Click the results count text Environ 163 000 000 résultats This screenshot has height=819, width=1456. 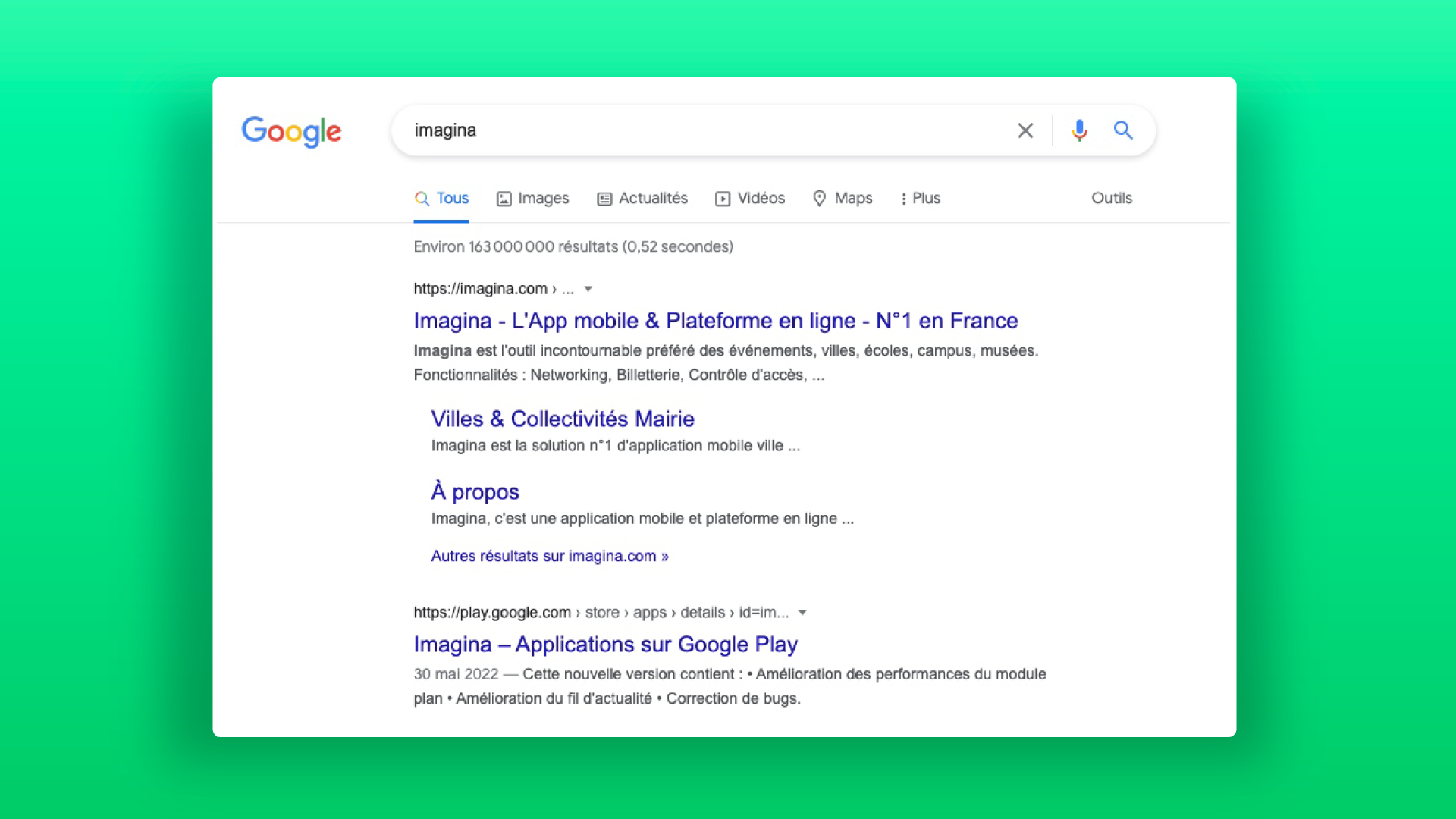click(573, 246)
